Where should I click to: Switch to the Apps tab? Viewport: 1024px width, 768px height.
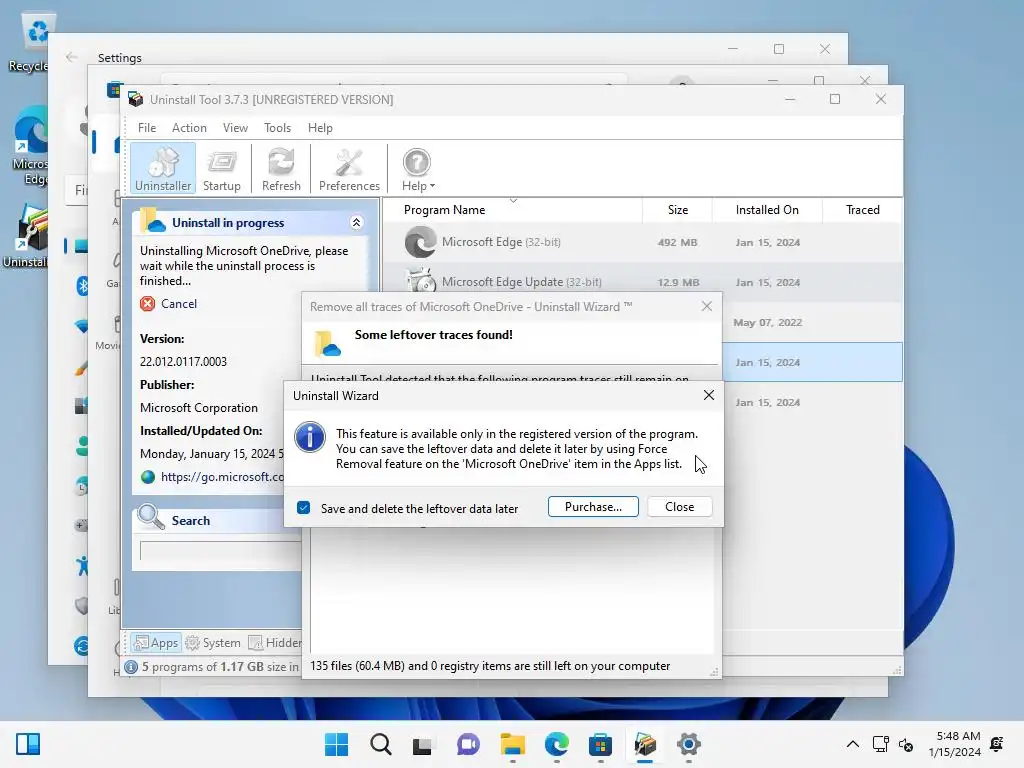point(156,643)
